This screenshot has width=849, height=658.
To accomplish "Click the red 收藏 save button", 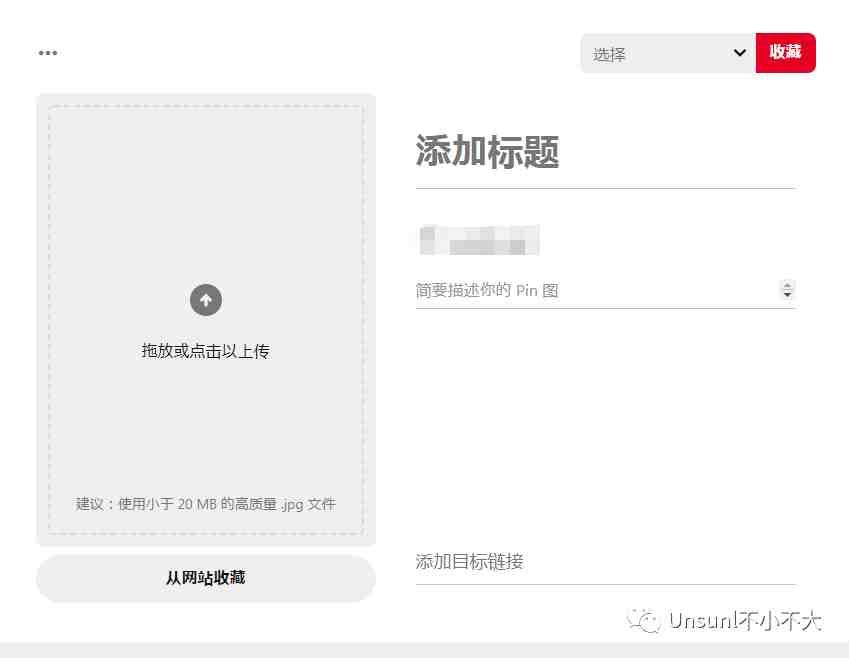I will click(786, 53).
